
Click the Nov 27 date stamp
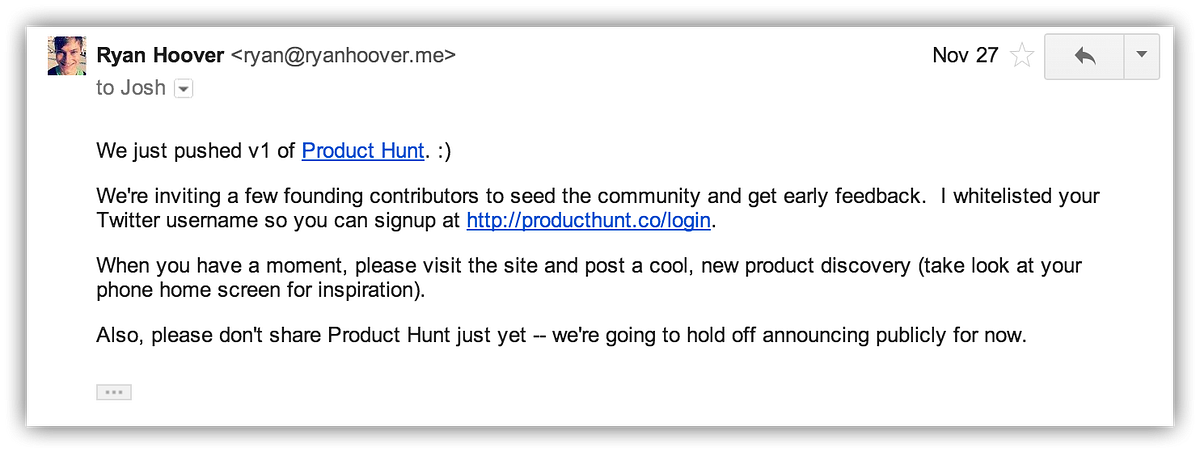click(x=965, y=55)
